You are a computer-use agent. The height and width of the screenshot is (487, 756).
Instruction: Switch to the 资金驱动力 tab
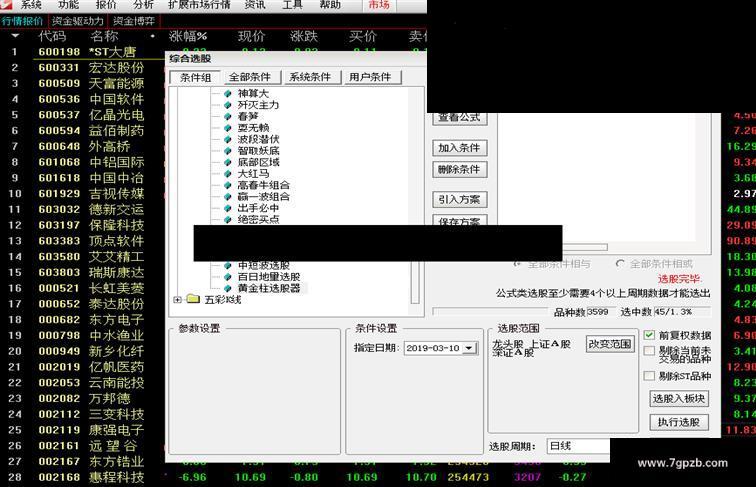(x=78, y=21)
